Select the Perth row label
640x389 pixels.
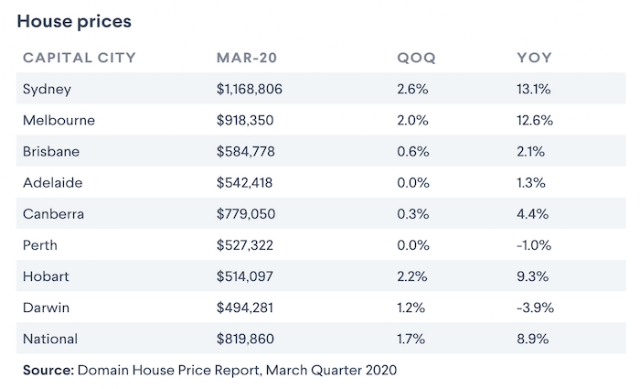click(40, 245)
